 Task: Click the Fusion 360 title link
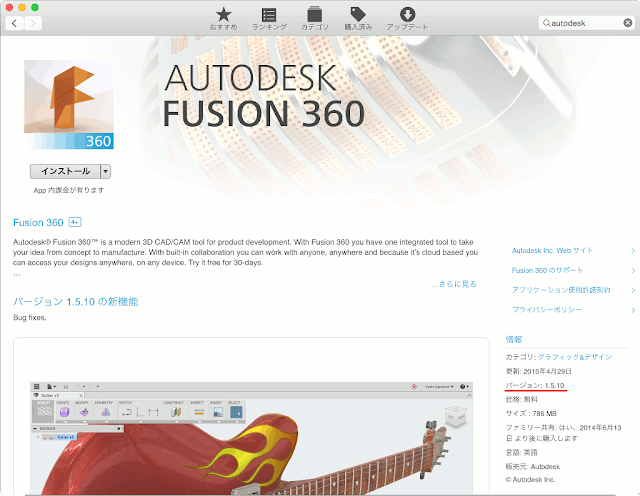pyautogui.click(x=38, y=222)
